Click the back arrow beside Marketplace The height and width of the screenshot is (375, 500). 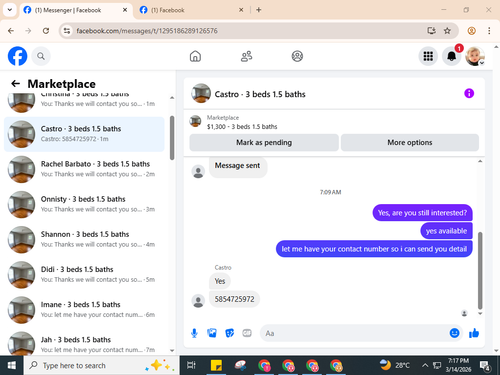pos(15,83)
